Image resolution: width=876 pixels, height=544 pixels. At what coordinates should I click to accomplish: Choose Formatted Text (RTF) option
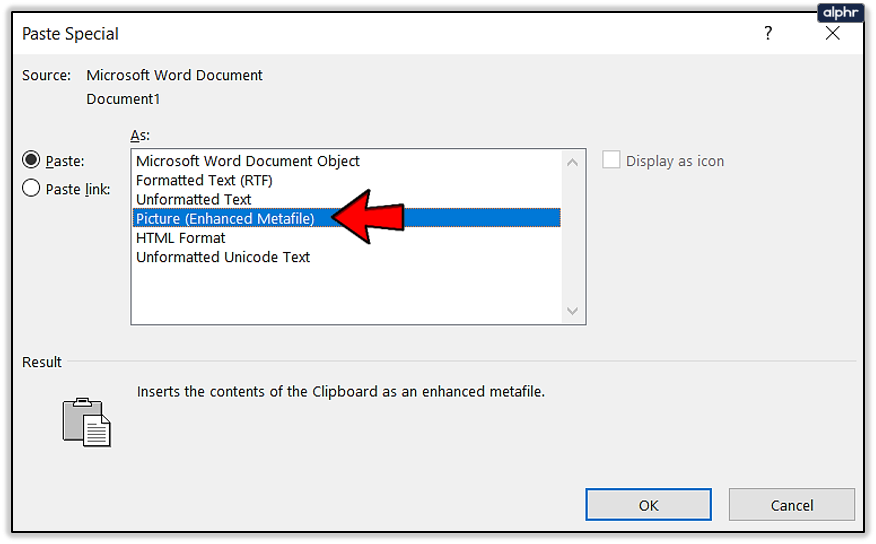click(x=204, y=180)
